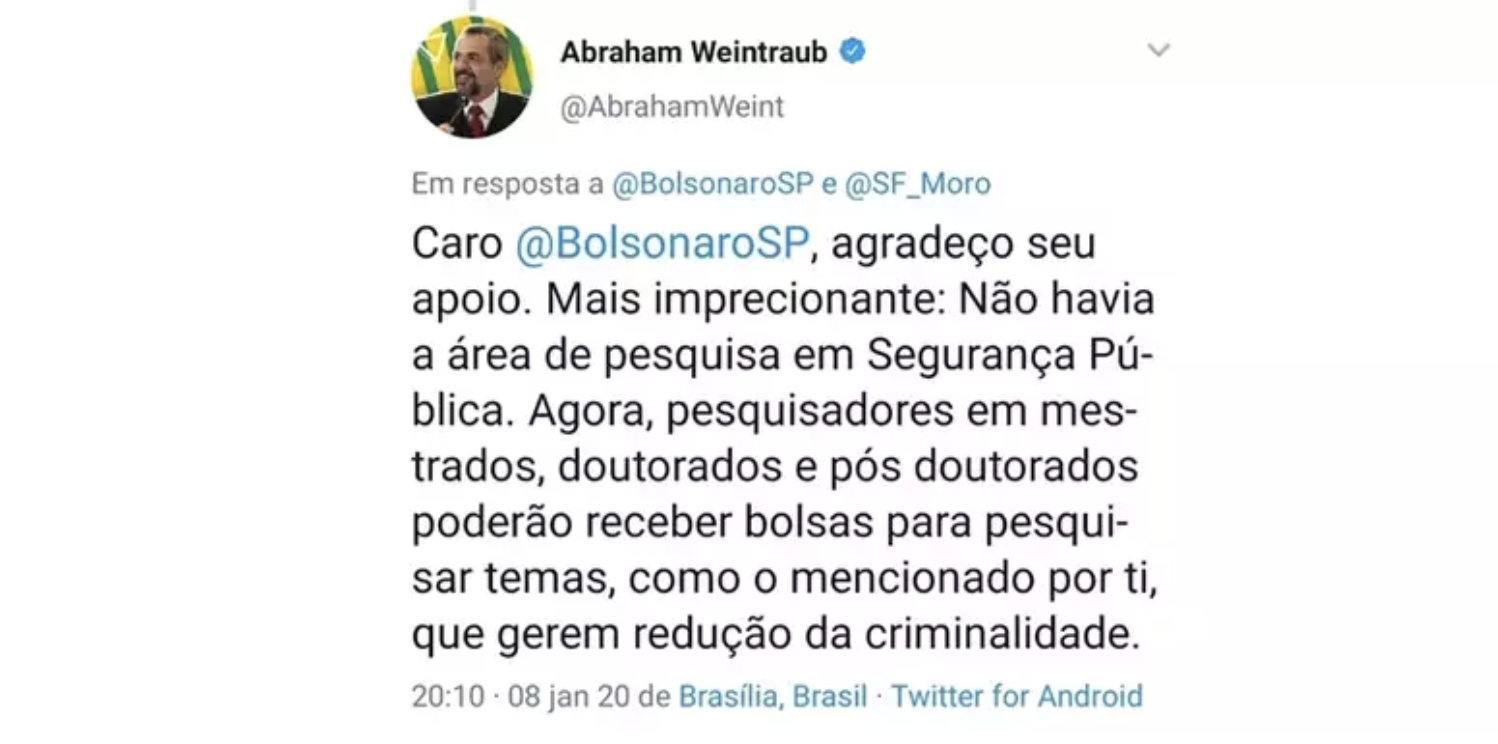Open @BolsonaroSP in the reply line

coord(713,184)
